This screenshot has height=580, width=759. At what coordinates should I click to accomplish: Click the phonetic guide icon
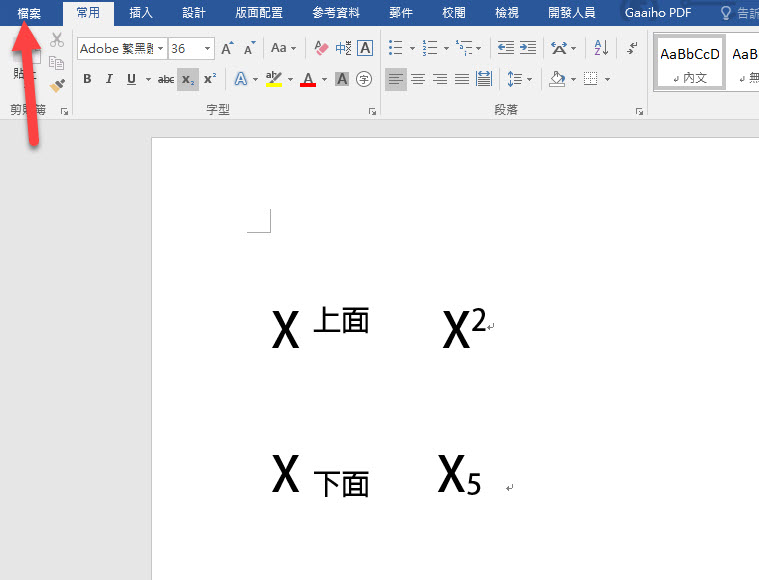[343, 48]
